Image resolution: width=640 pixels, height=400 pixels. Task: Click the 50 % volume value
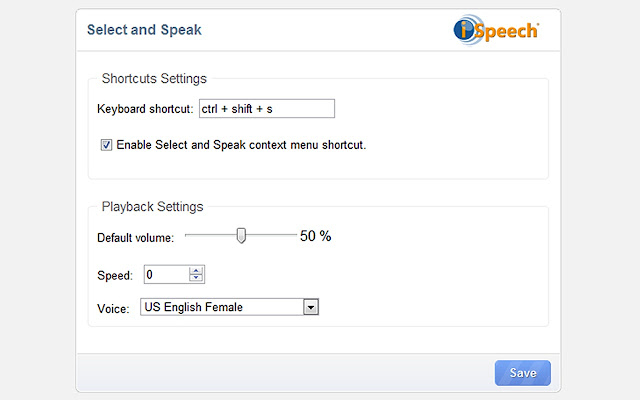pos(315,236)
